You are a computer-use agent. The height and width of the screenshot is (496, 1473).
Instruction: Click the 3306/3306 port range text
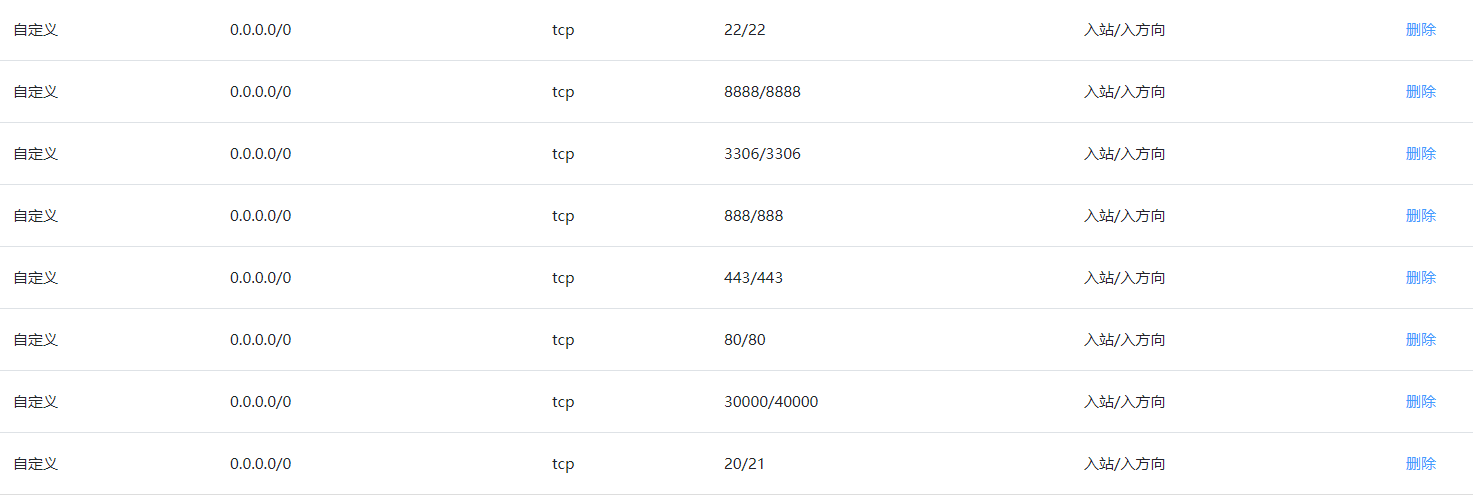click(x=762, y=154)
